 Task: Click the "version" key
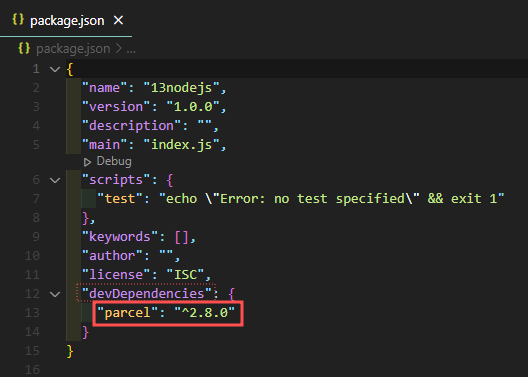(116, 107)
